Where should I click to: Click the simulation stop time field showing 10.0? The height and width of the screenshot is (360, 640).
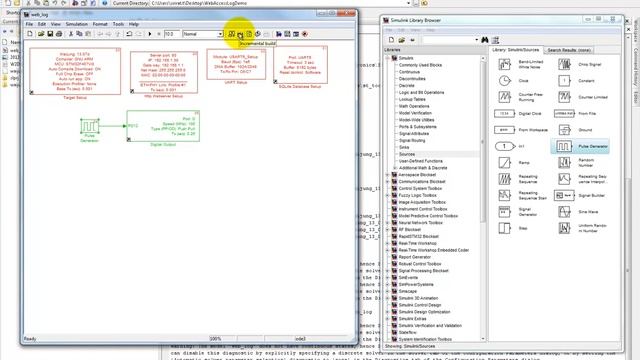tap(172, 34)
